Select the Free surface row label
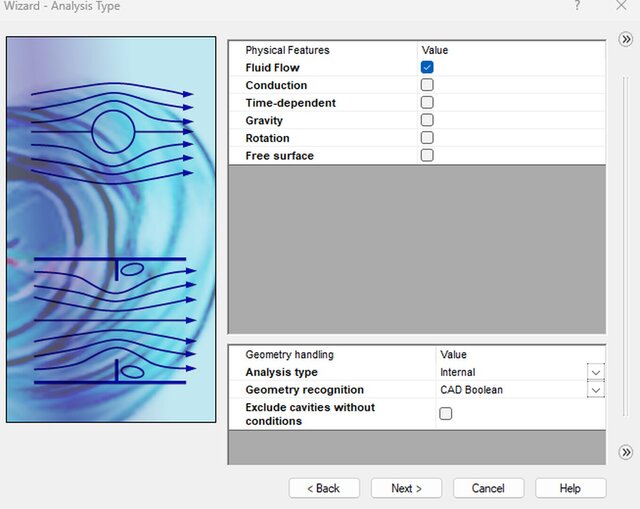This screenshot has height=509, width=640. [x=280, y=156]
